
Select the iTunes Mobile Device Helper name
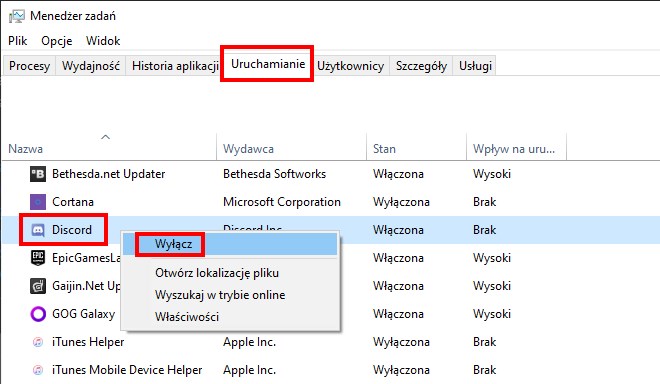127,370
